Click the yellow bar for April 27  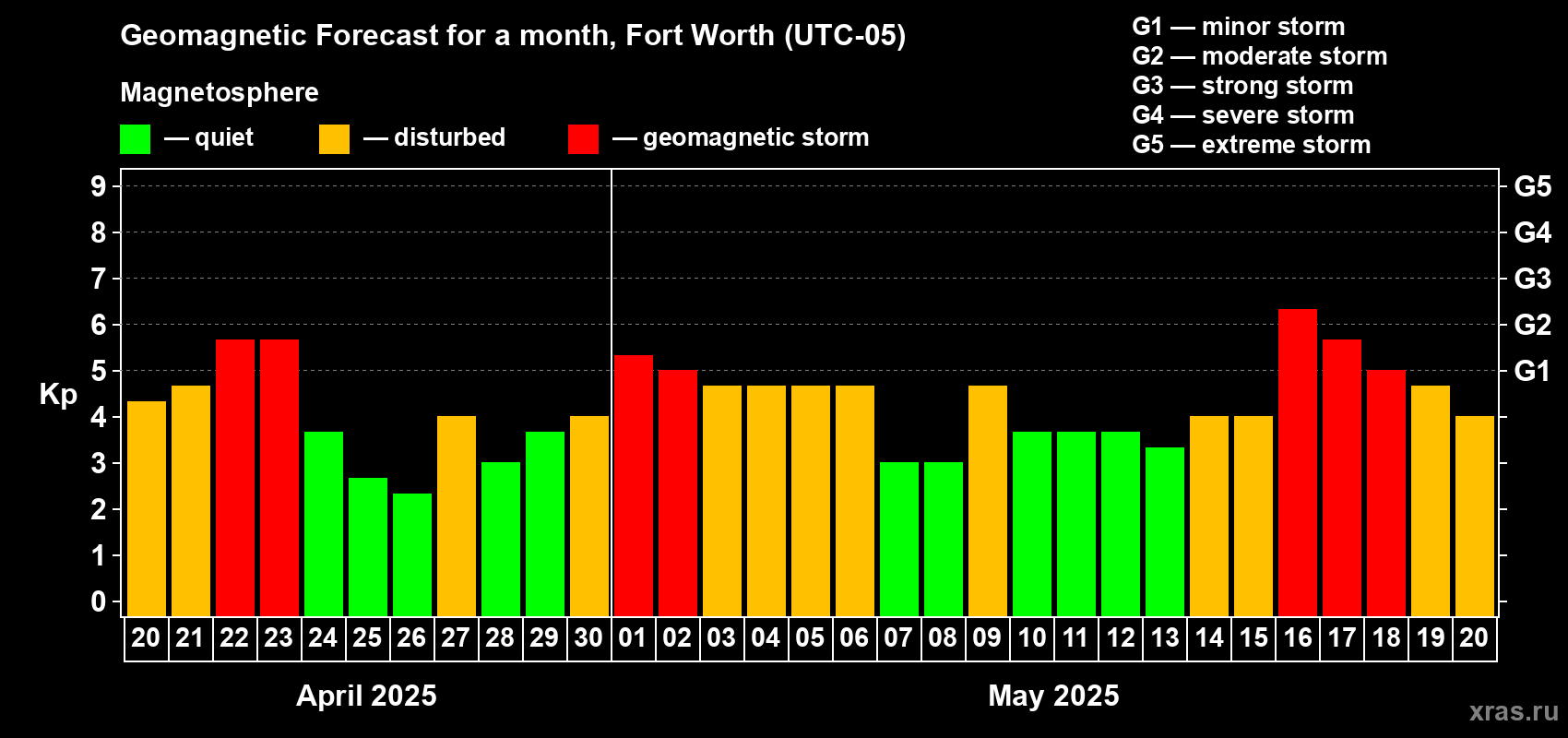(457, 517)
